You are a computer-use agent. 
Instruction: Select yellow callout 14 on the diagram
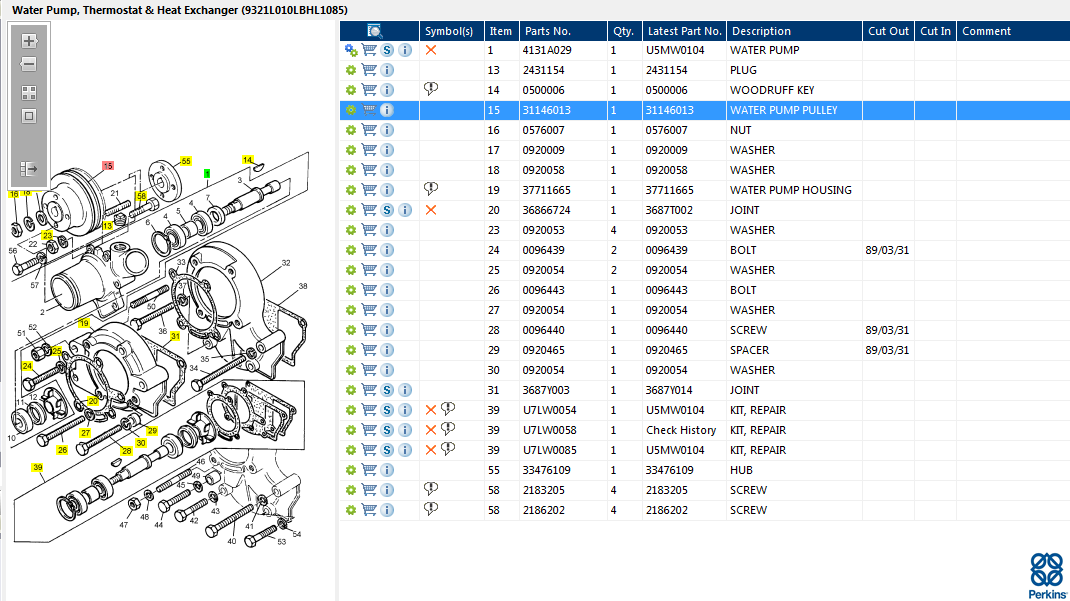click(x=247, y=160)
